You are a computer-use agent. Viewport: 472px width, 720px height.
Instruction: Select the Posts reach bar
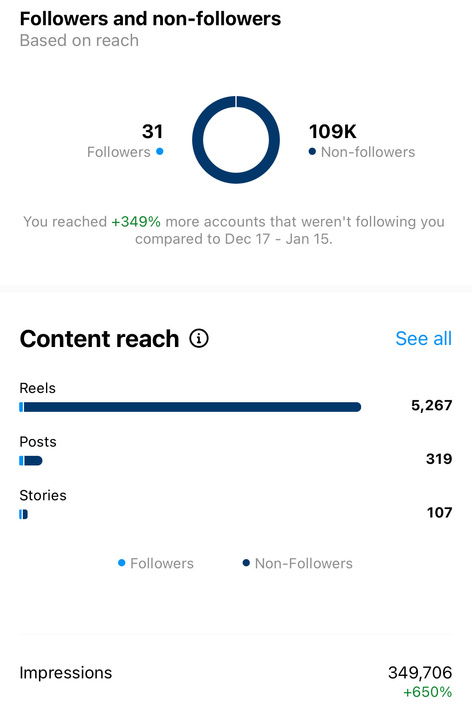click(x=31, y=461)
